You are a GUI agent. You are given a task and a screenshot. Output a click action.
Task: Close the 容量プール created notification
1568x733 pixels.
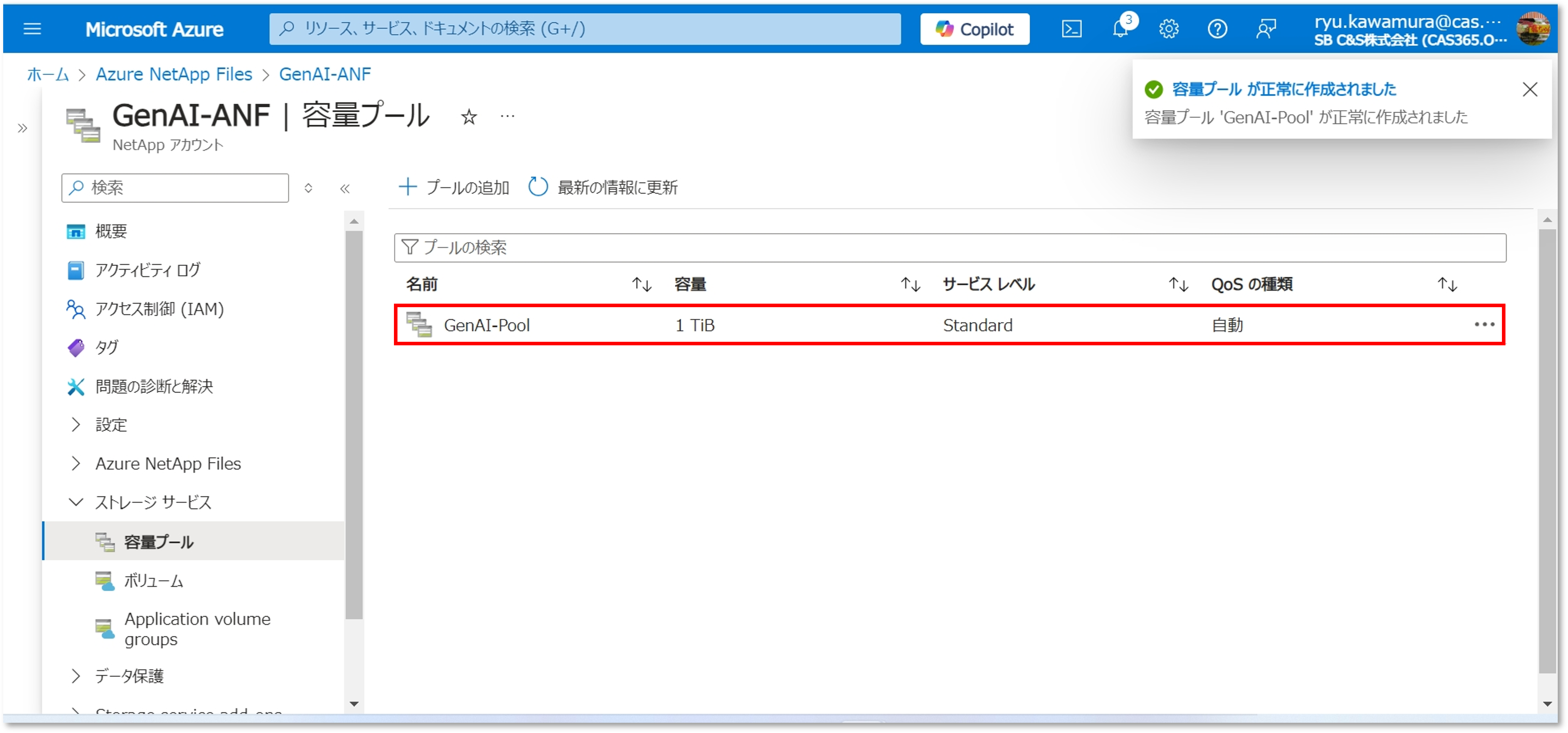[x=1529, y=89]
